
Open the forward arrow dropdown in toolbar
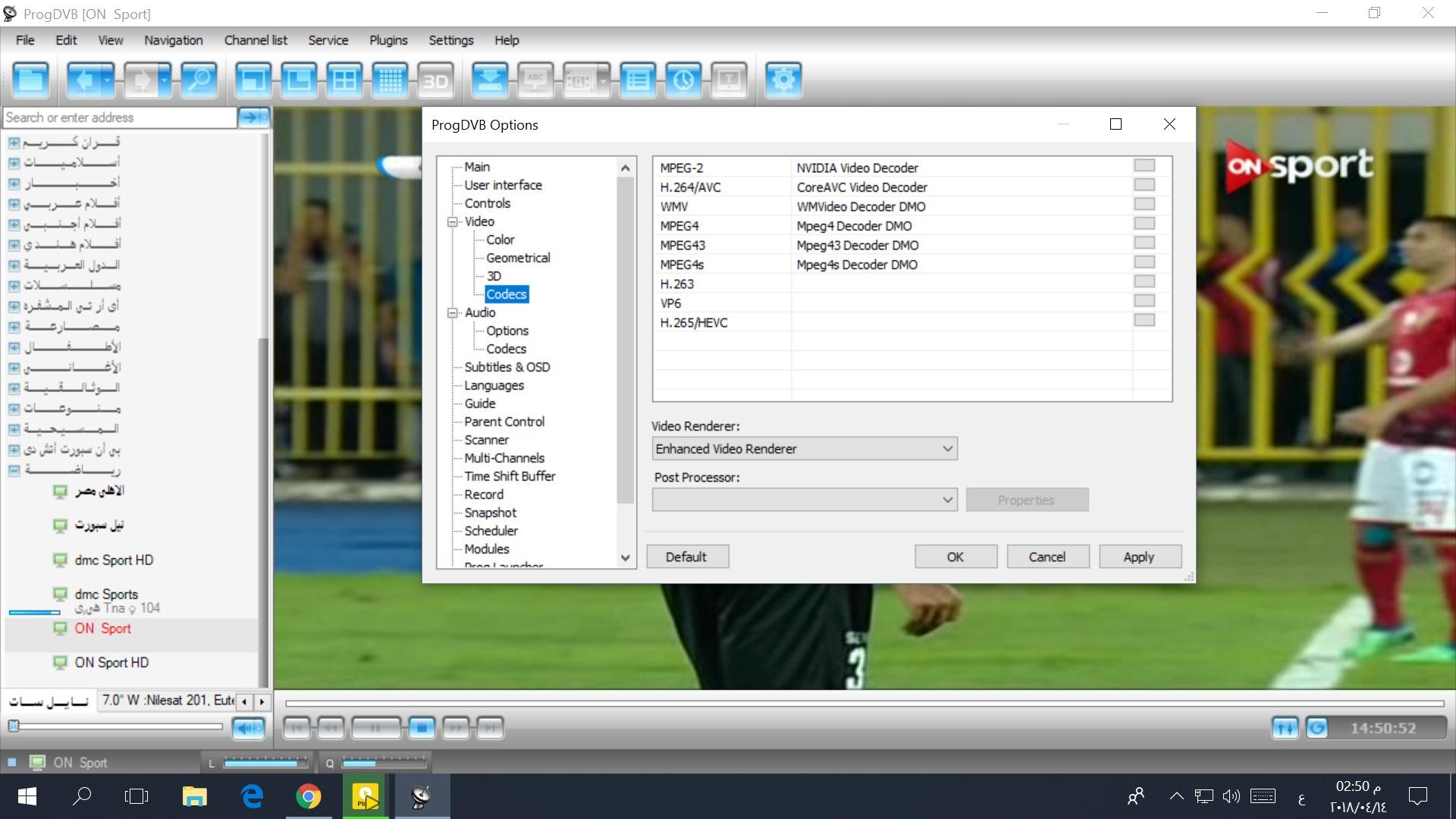click(165, 80)
